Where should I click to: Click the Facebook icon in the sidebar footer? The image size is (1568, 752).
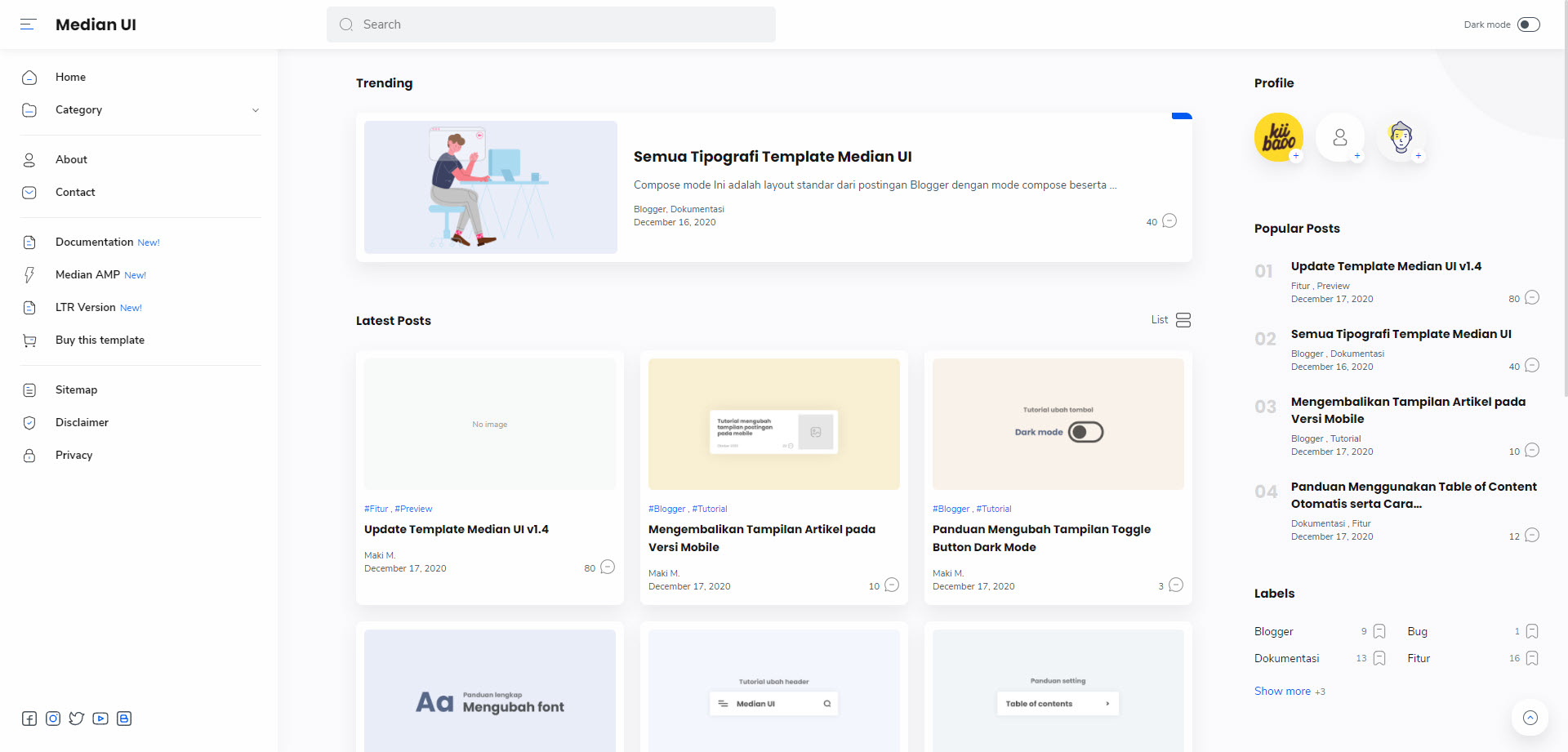pos(29,719)
